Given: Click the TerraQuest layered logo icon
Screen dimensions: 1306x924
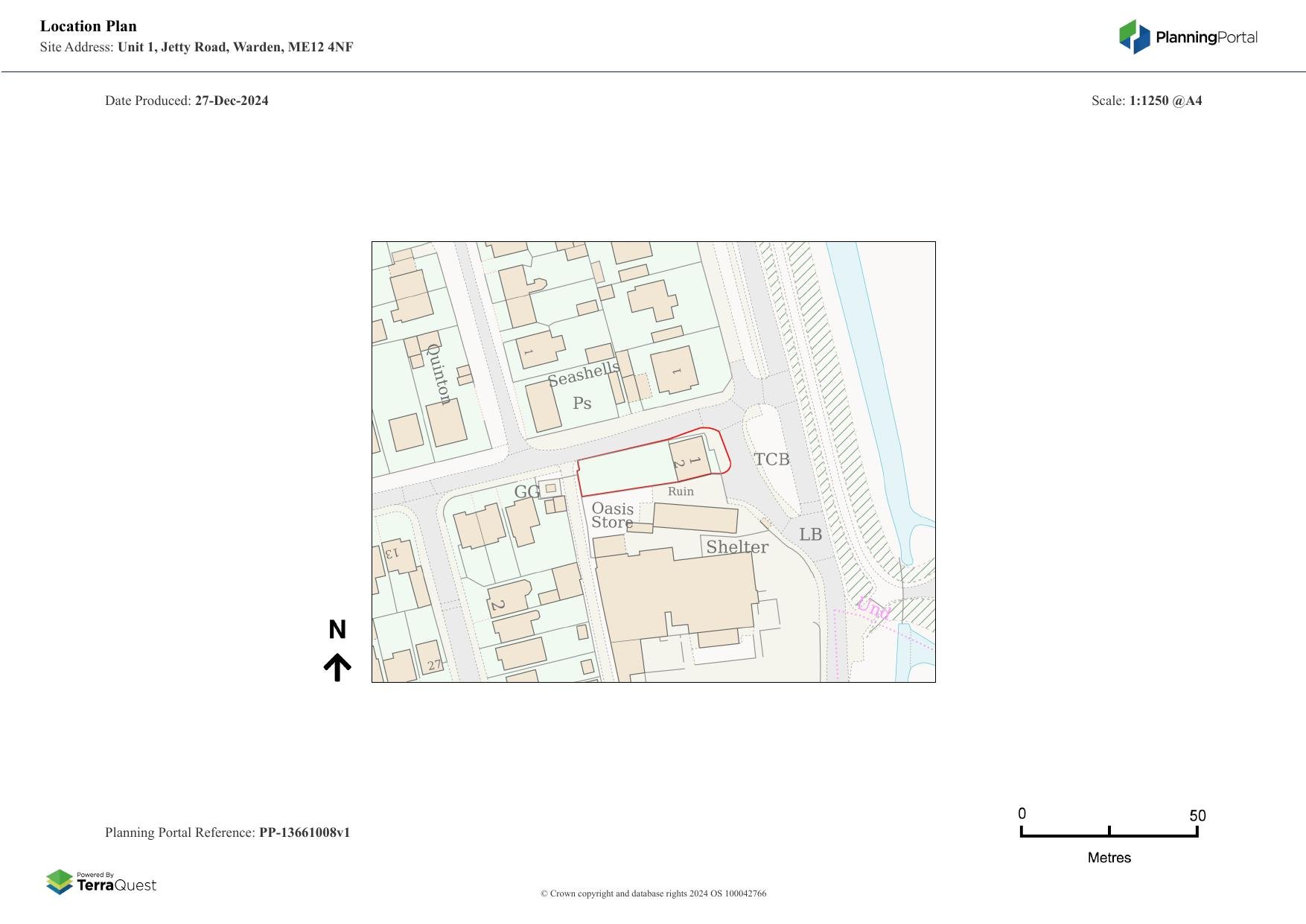Looking at the screenshot, I should (60, 882).
